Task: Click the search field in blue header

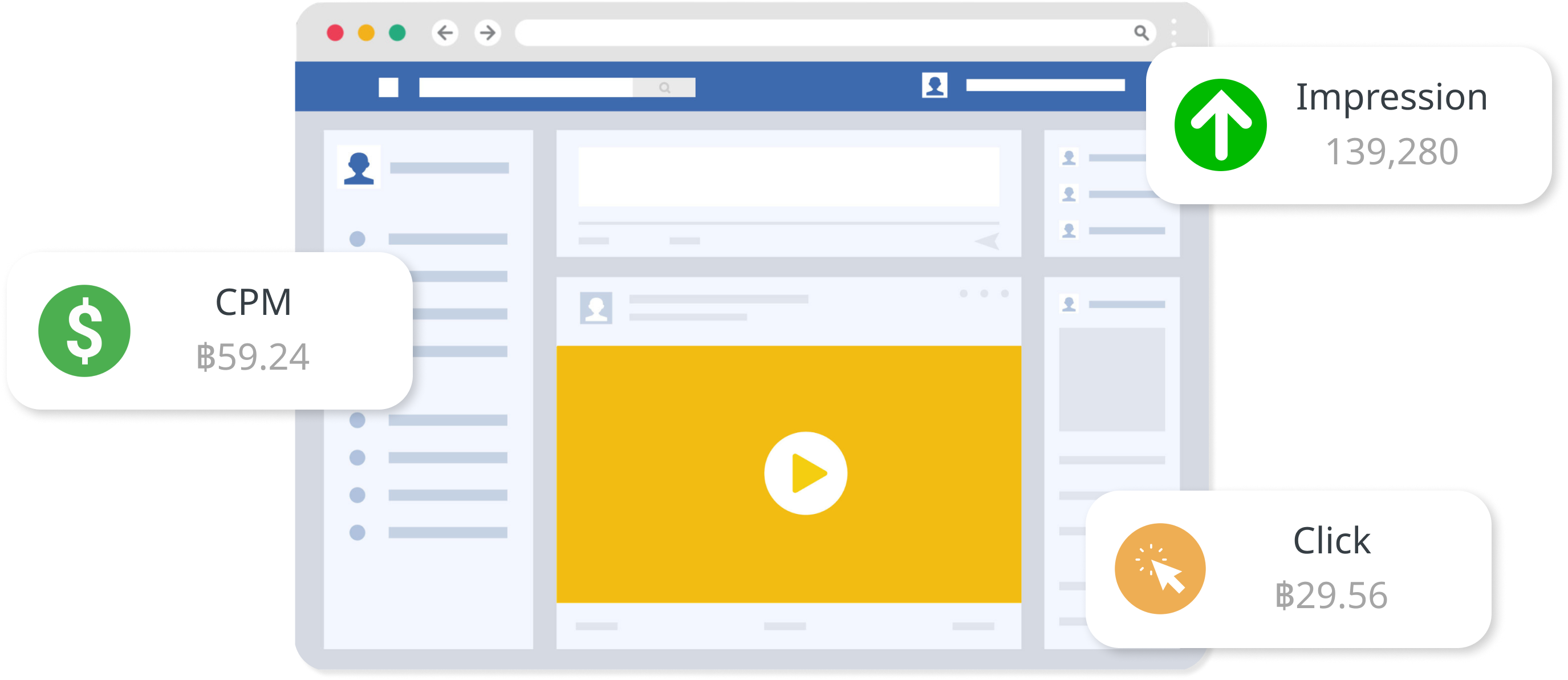Action: 526,87
